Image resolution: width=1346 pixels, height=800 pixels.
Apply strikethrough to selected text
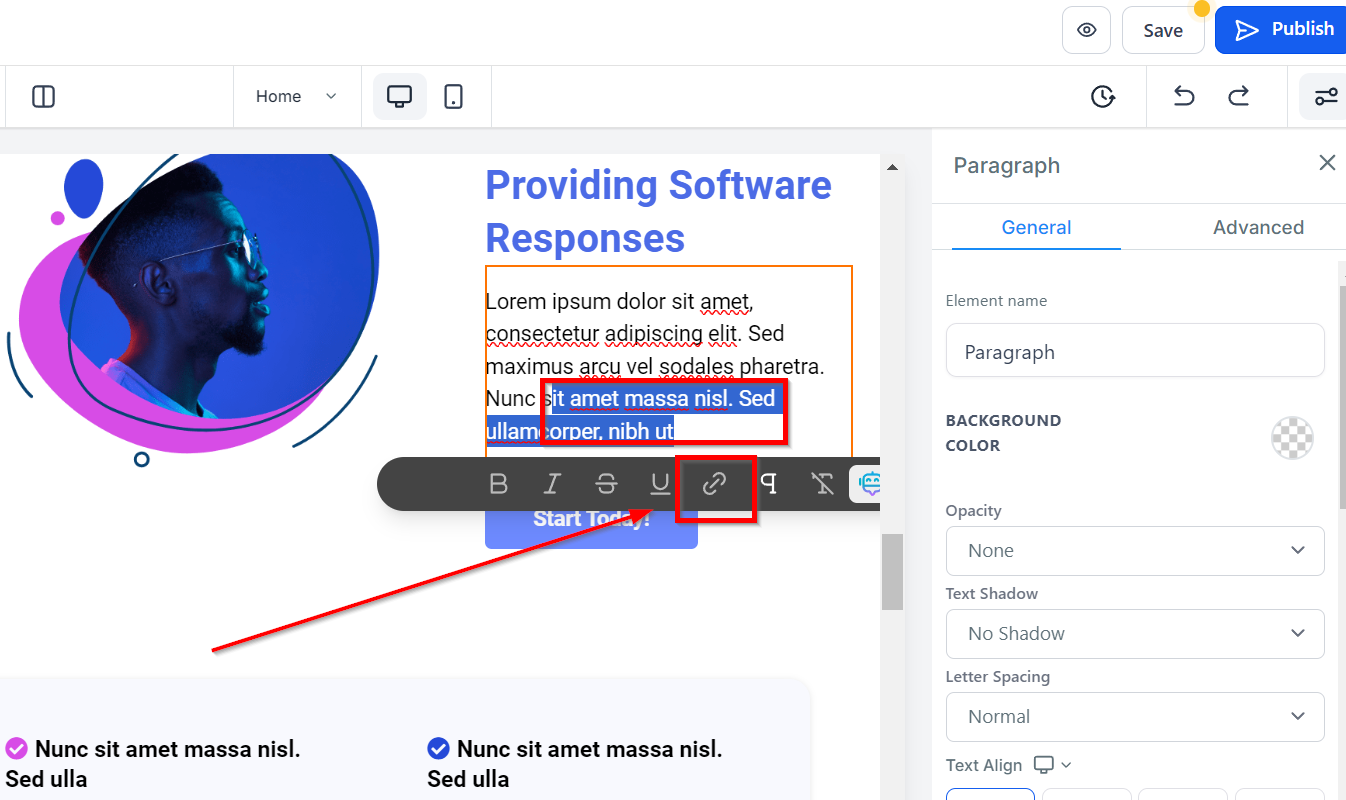(606, 484)
